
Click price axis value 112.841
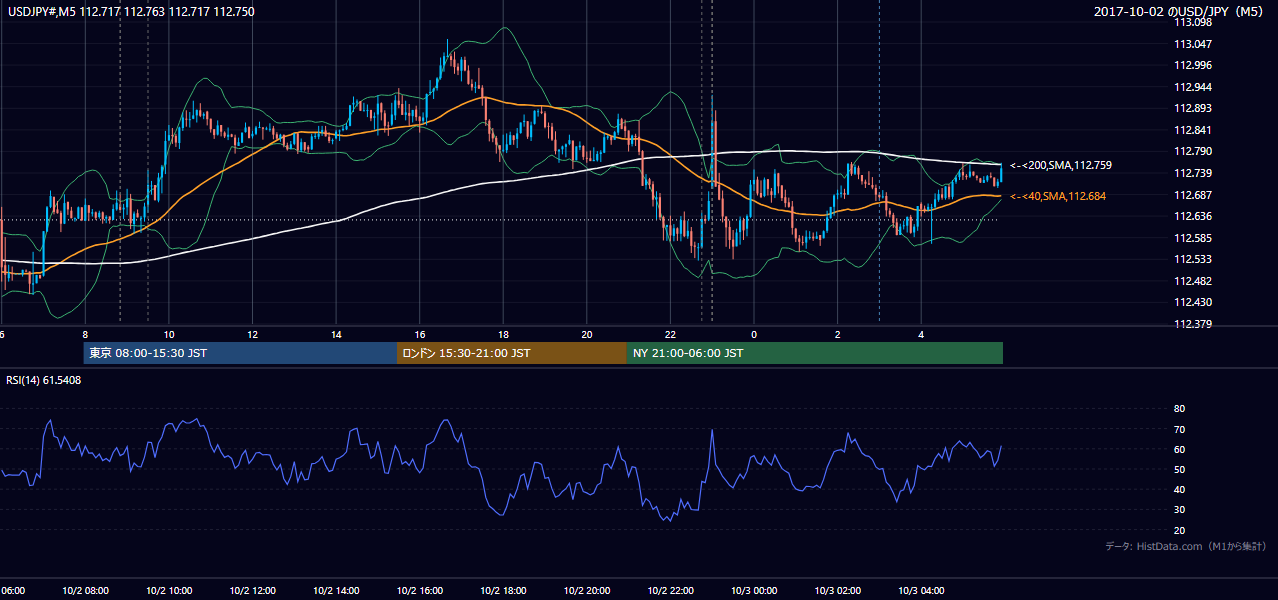(x=1193, y=130)
